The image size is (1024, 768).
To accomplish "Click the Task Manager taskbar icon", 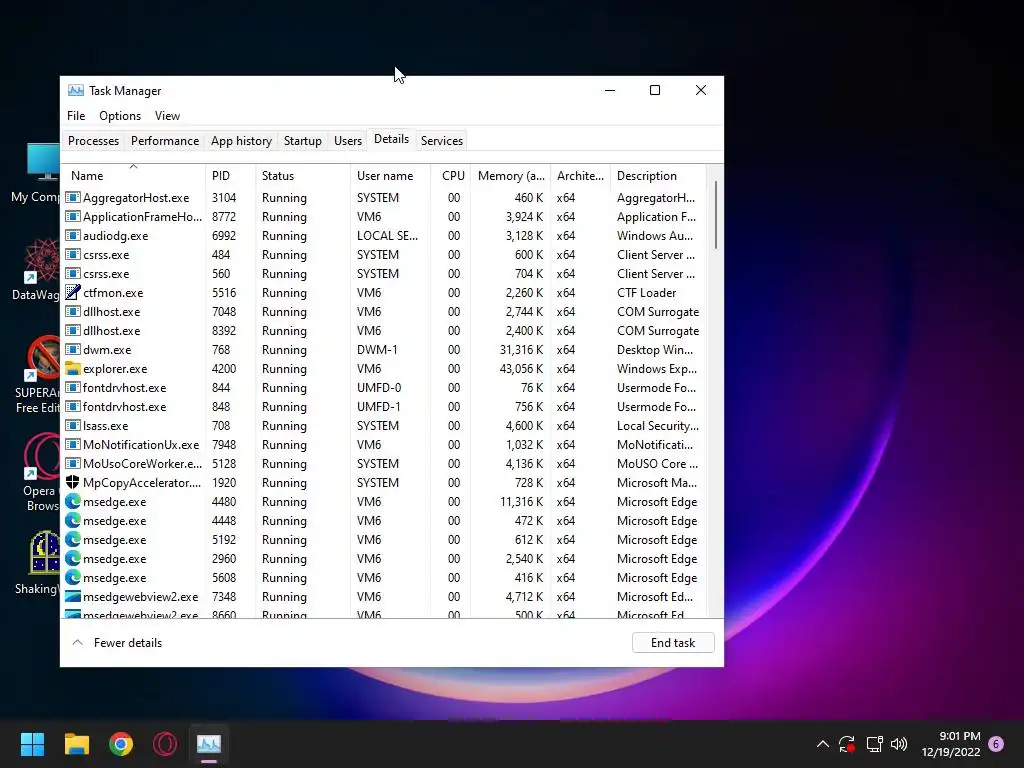I will click(x=209, y=744).
